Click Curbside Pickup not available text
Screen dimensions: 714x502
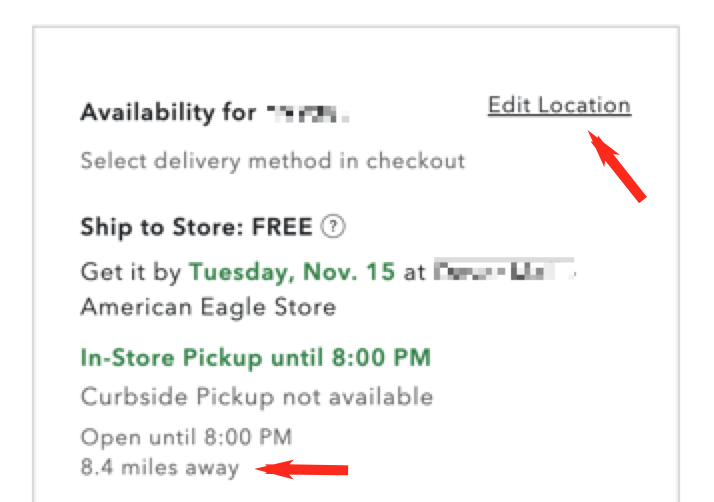257,397
